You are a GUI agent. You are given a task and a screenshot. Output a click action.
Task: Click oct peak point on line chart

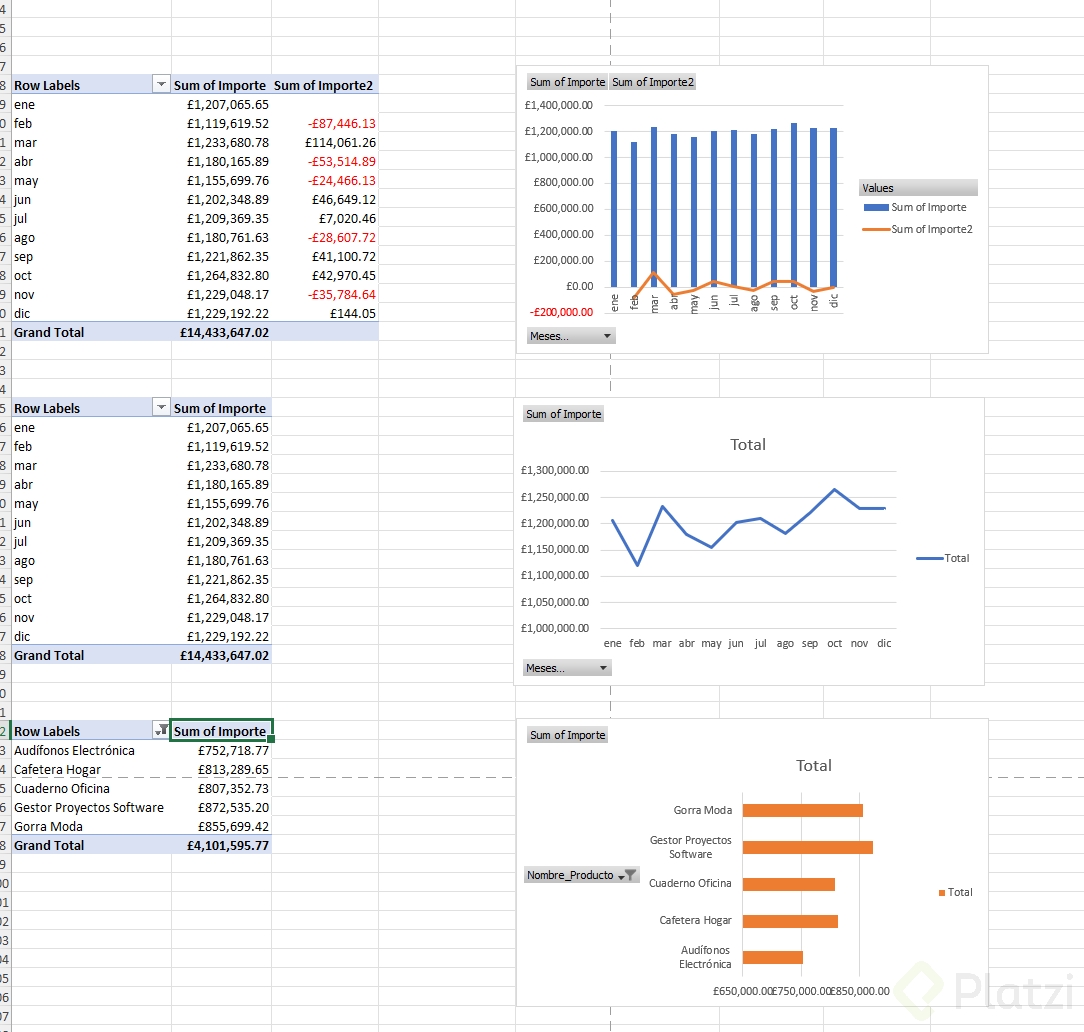point(834,489)
